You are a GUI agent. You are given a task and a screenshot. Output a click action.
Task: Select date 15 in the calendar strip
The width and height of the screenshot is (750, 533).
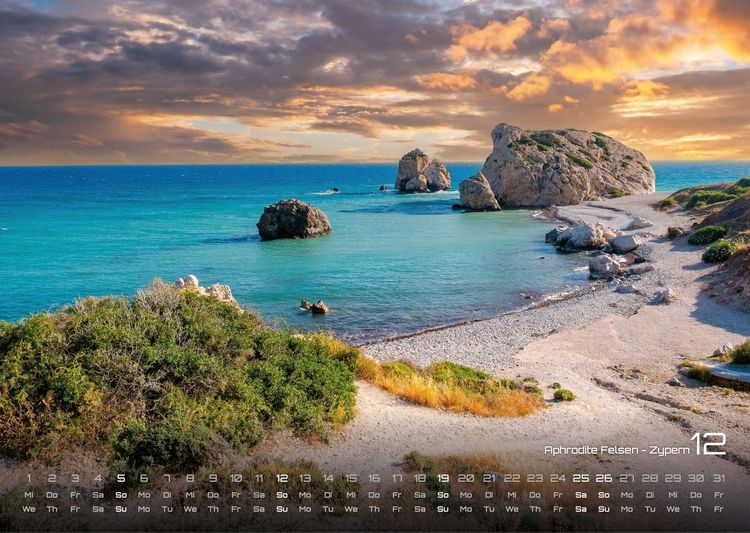[351, 478]
